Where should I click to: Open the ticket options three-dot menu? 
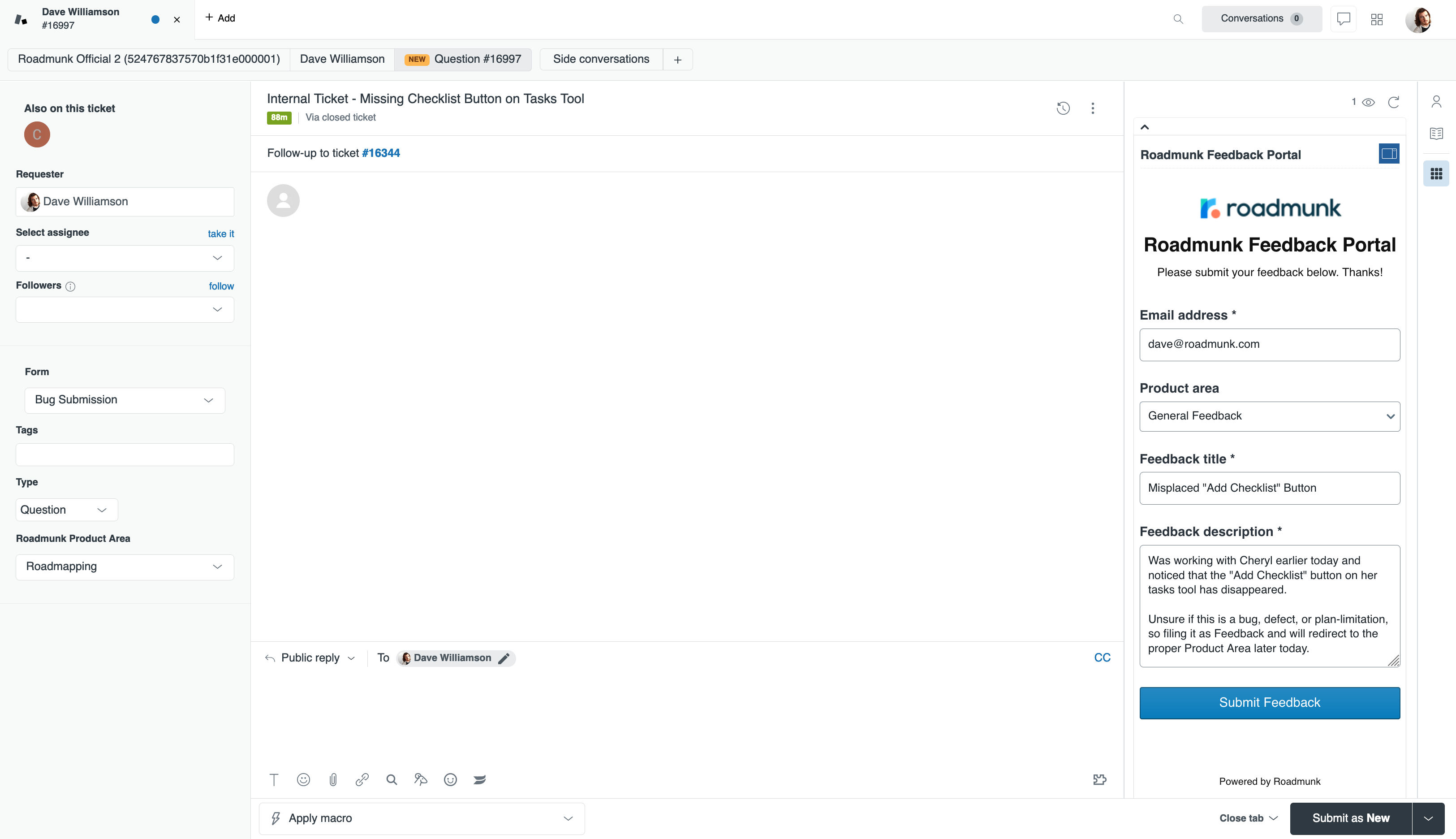point(1093,108)
